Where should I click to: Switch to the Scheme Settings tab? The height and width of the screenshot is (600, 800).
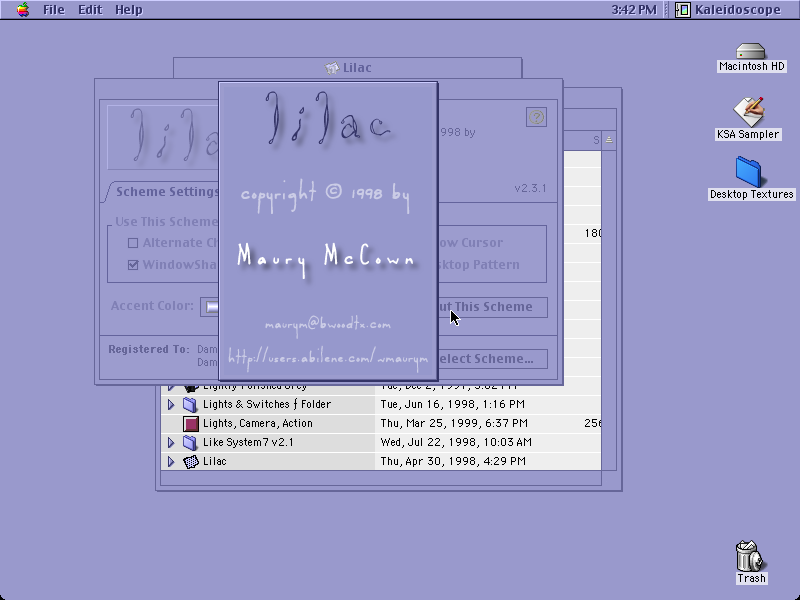click(x=166, y=192)
